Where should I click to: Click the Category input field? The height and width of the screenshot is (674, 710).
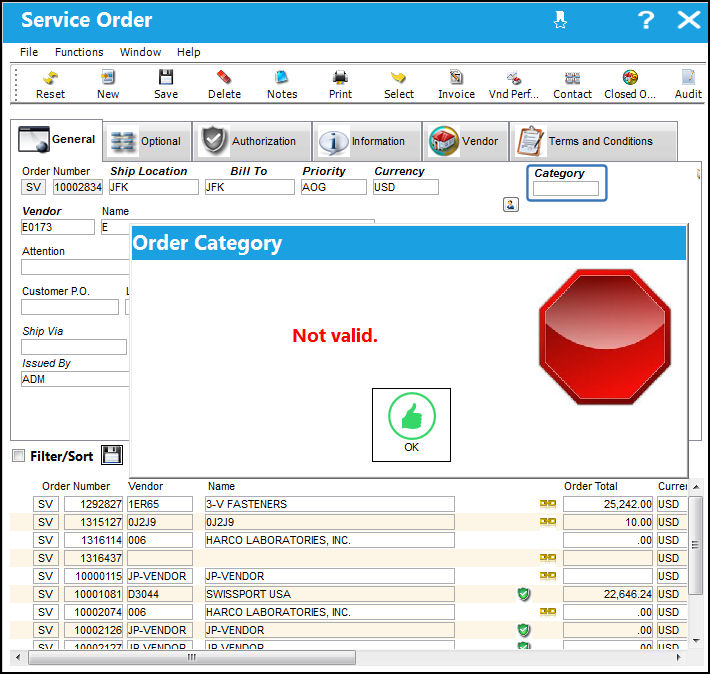(x=566, y=188)
